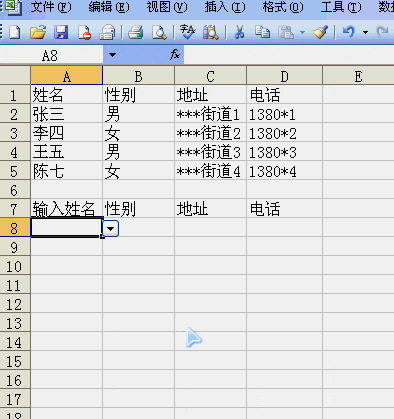Click the Permission document icon
Viewport: 394px width, 419px height.
coord(84,33)
